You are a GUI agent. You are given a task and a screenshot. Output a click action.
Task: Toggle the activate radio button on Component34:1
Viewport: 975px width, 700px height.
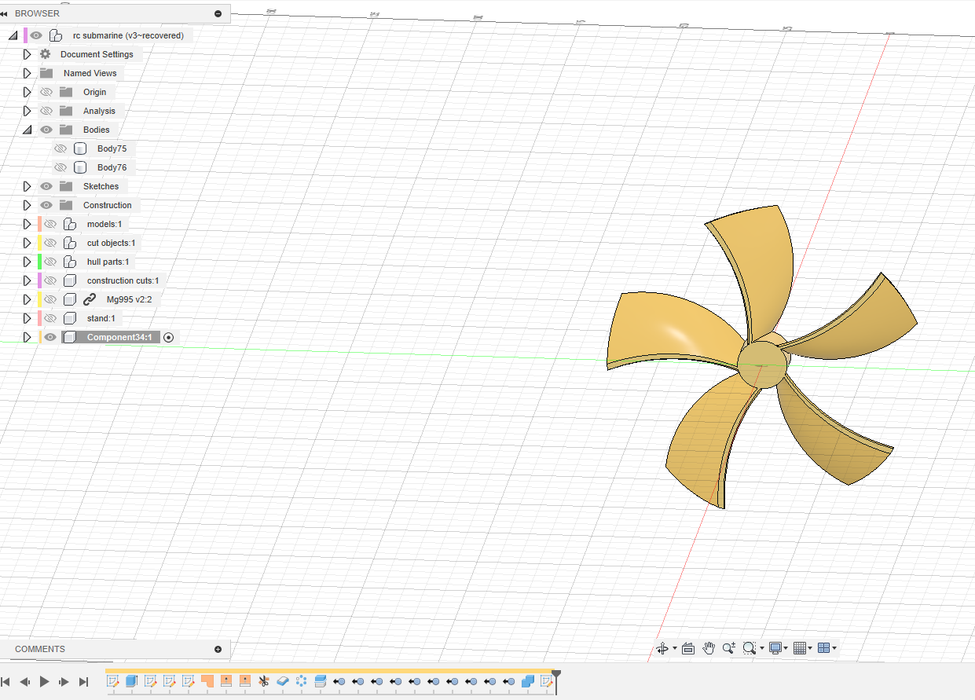[x=169, y=338]
